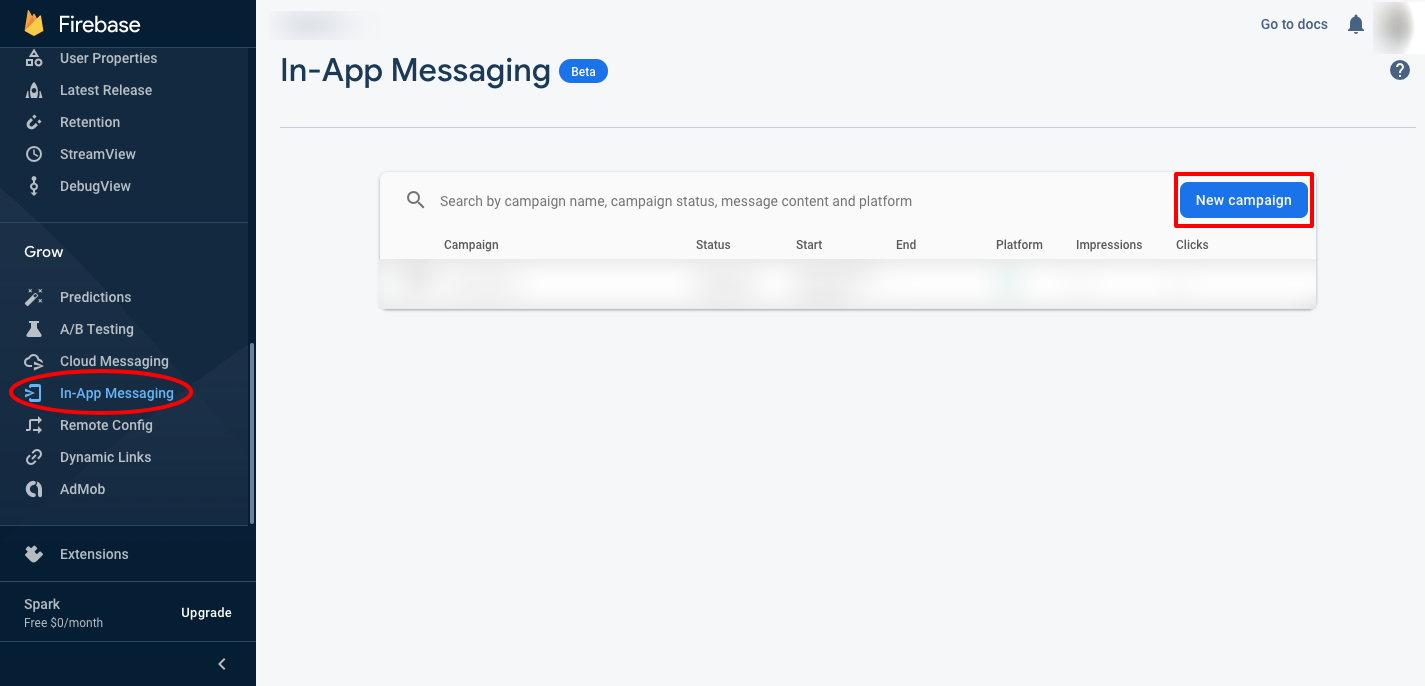The height and width of the screenshot is (686, 1425).
Task: Click the Campaign column header
Action: click(471, 245)
